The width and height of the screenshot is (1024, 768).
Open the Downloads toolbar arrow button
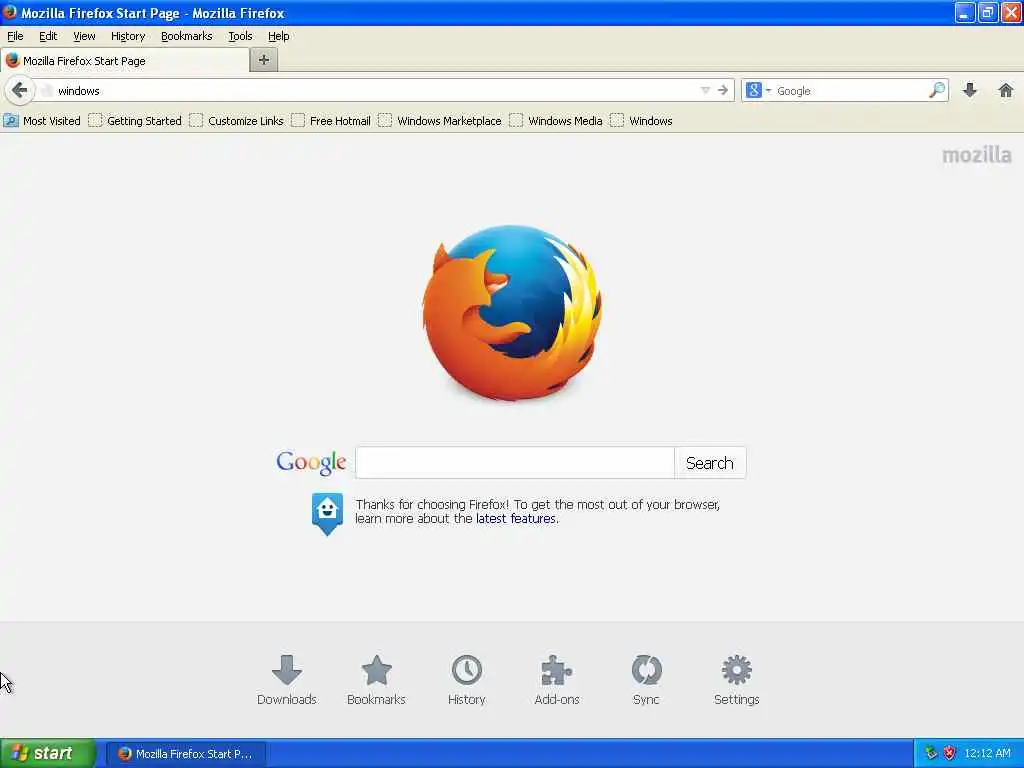pos(970,90)
